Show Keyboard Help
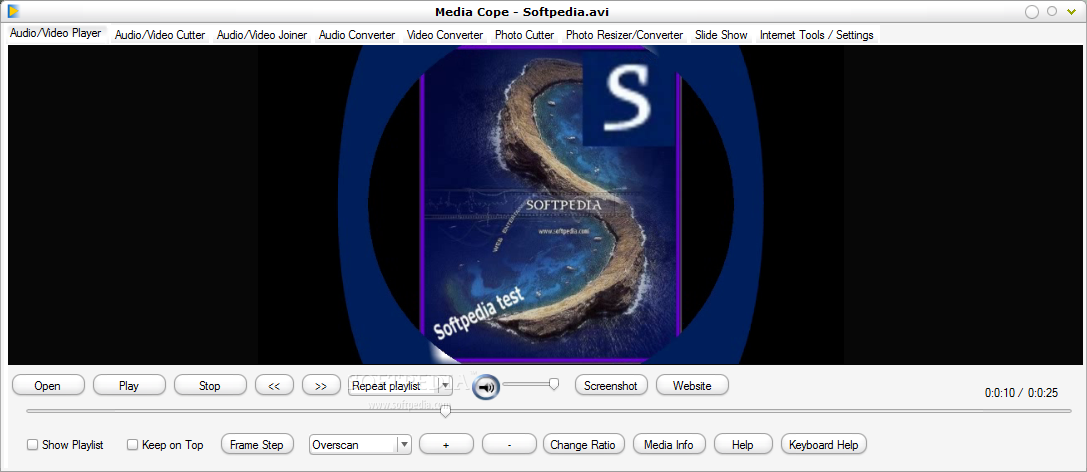Viewport: 1087px width, 472px height. pyautogui.click(x=824, y=444)
